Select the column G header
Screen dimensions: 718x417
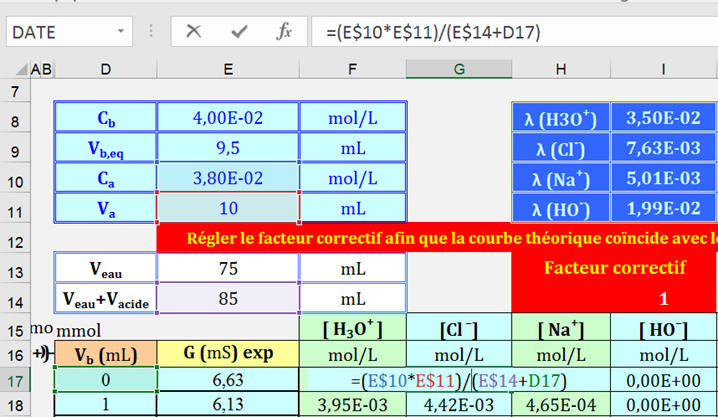(x=458, y=69)
